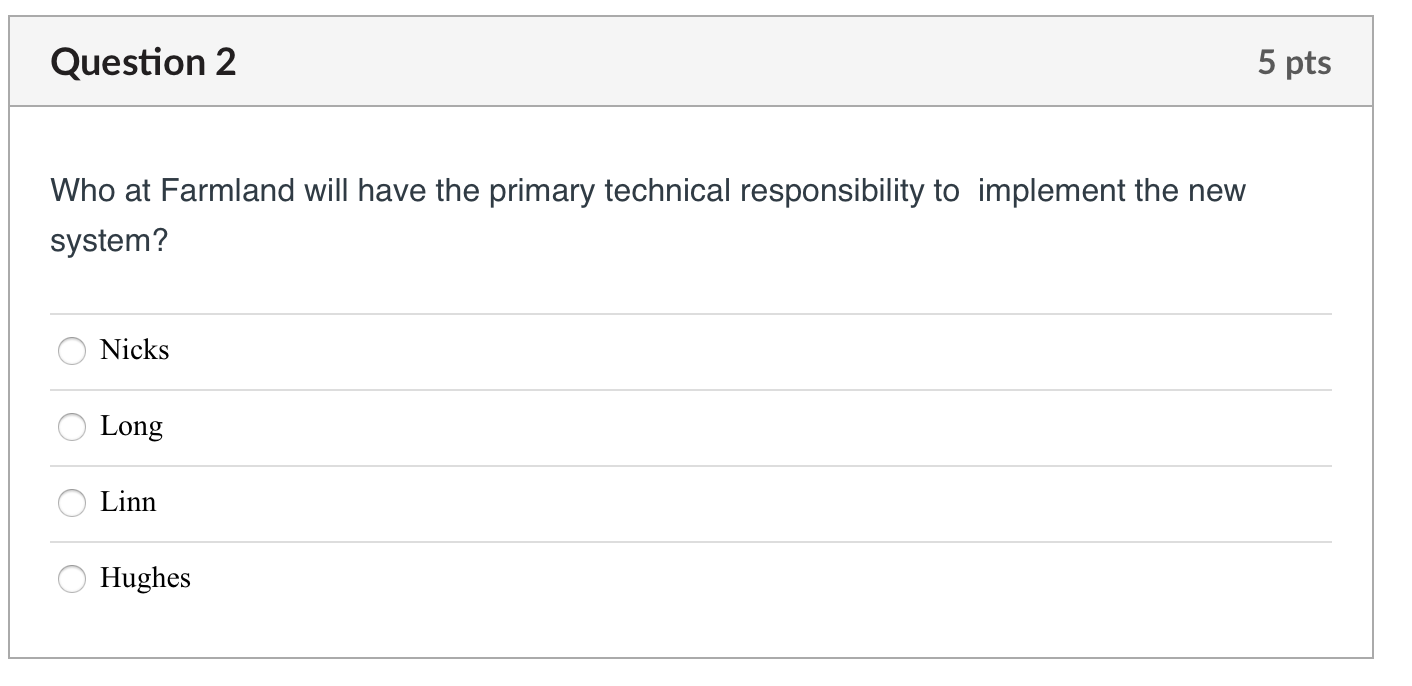Click the word "new" in the question
Viewport: 1412px width, 686px height.
1217,191
